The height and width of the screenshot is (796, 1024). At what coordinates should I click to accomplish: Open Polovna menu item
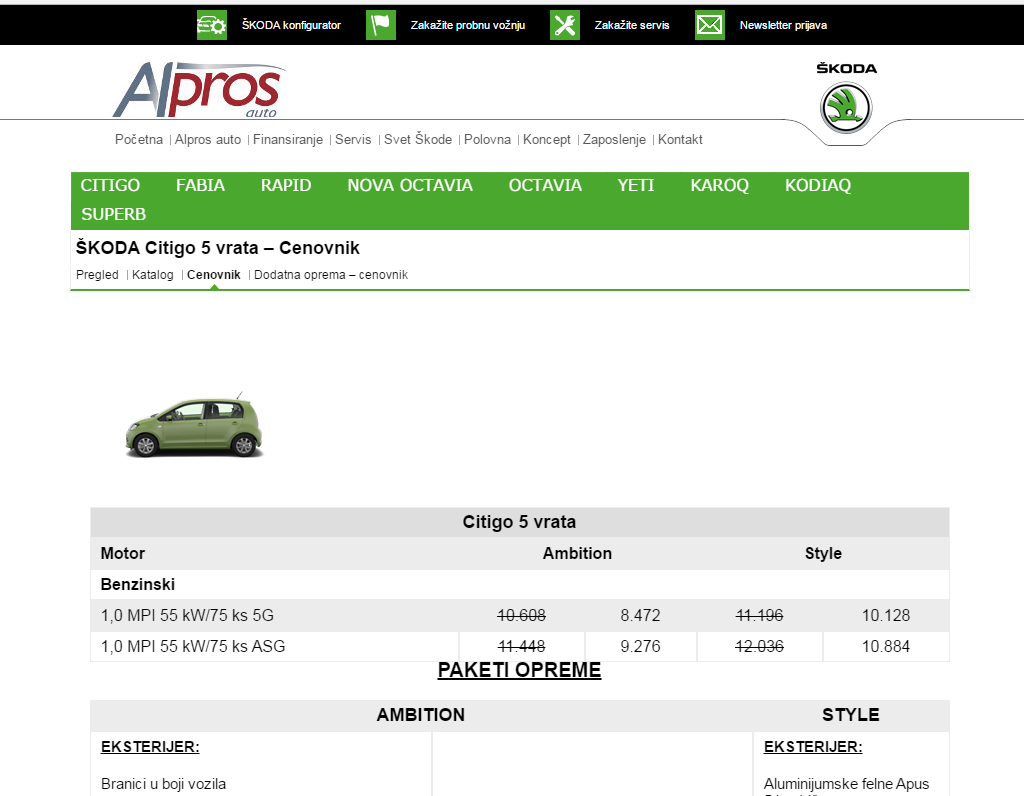point(487,139)
